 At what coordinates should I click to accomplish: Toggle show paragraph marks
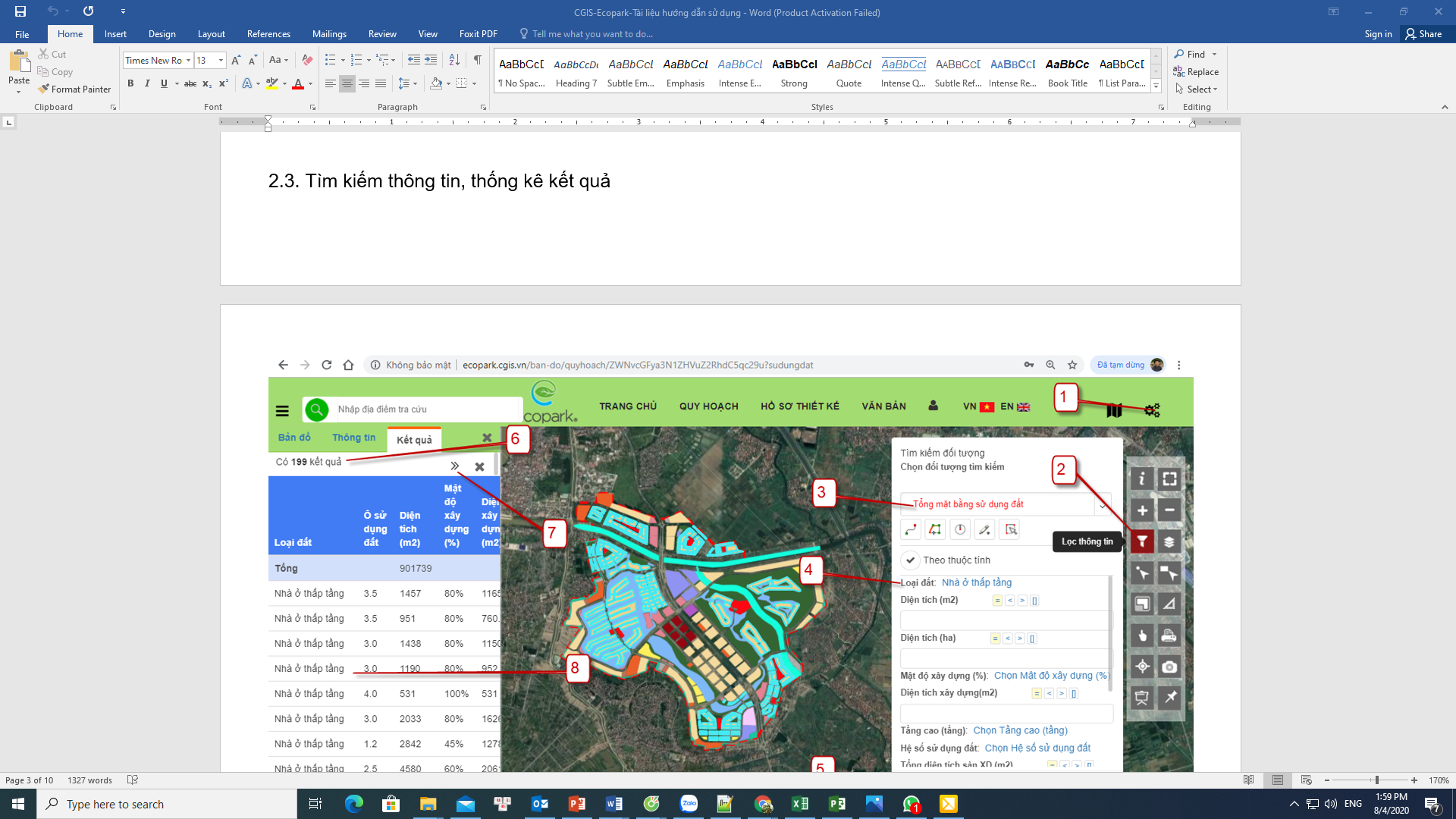click(x=478, y=60)
